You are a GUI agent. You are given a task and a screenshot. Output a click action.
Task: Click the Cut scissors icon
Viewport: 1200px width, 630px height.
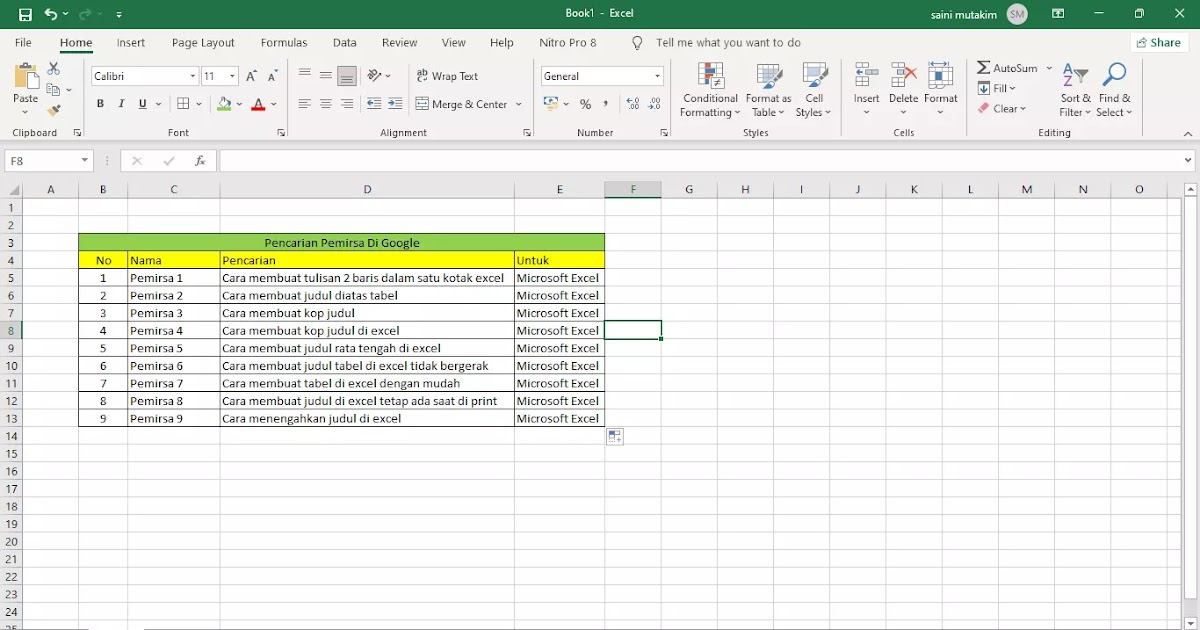[54, 69]
